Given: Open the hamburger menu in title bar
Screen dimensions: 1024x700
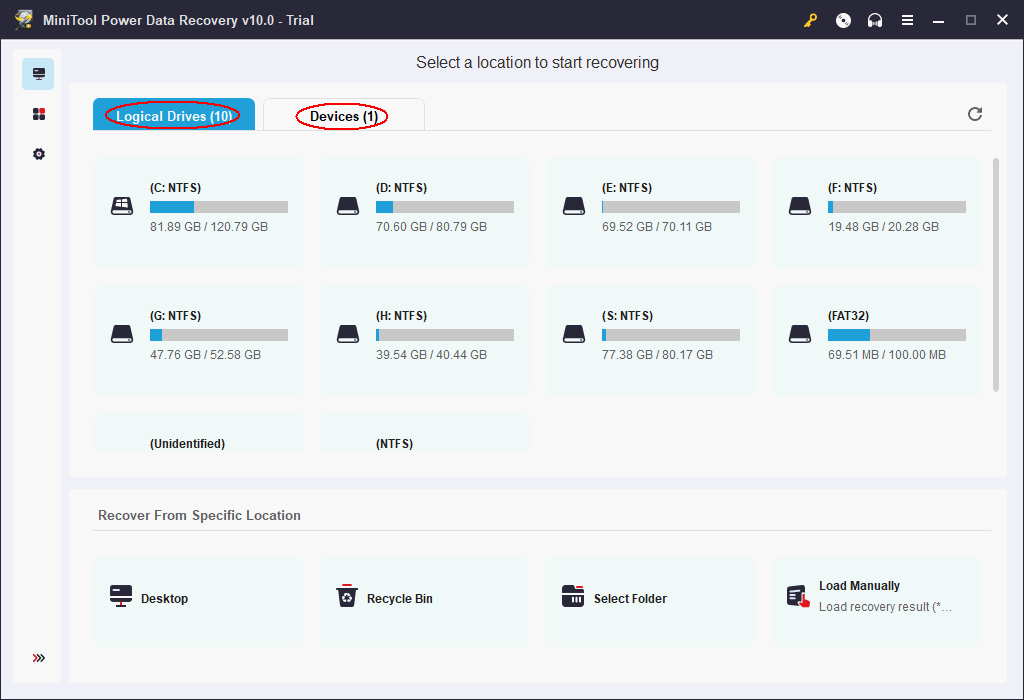Looking at the screenshot, I should pyautogui.click(x=907, y=20).
